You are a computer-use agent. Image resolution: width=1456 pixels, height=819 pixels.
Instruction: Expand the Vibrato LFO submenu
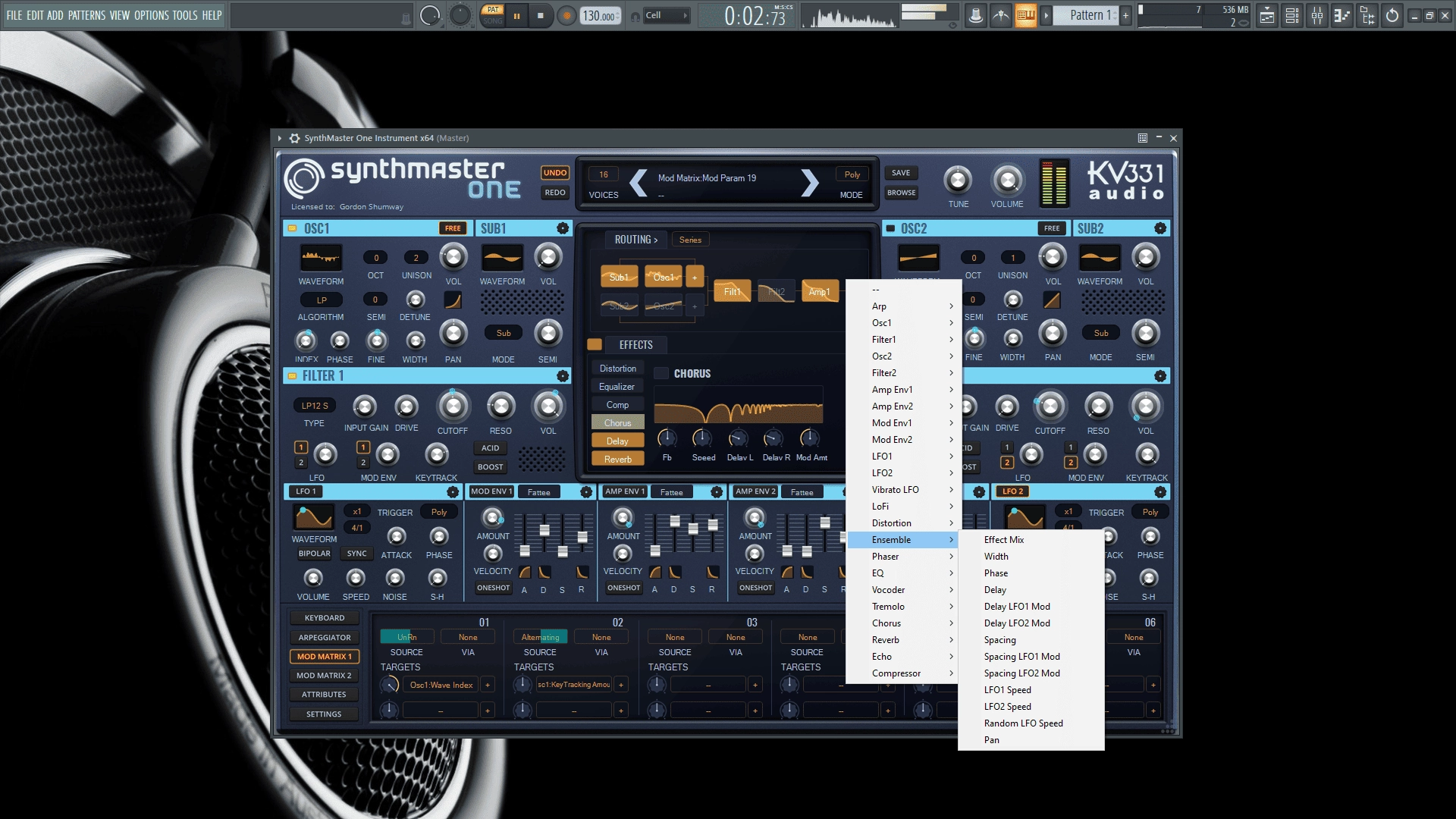(x=904, y=490)
